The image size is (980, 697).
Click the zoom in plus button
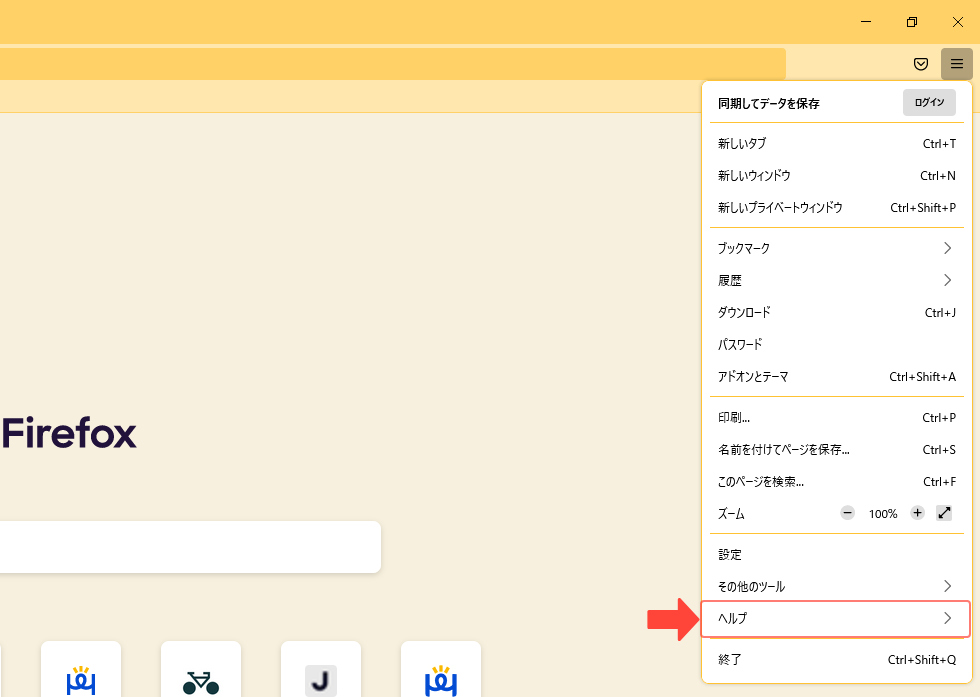917,513
